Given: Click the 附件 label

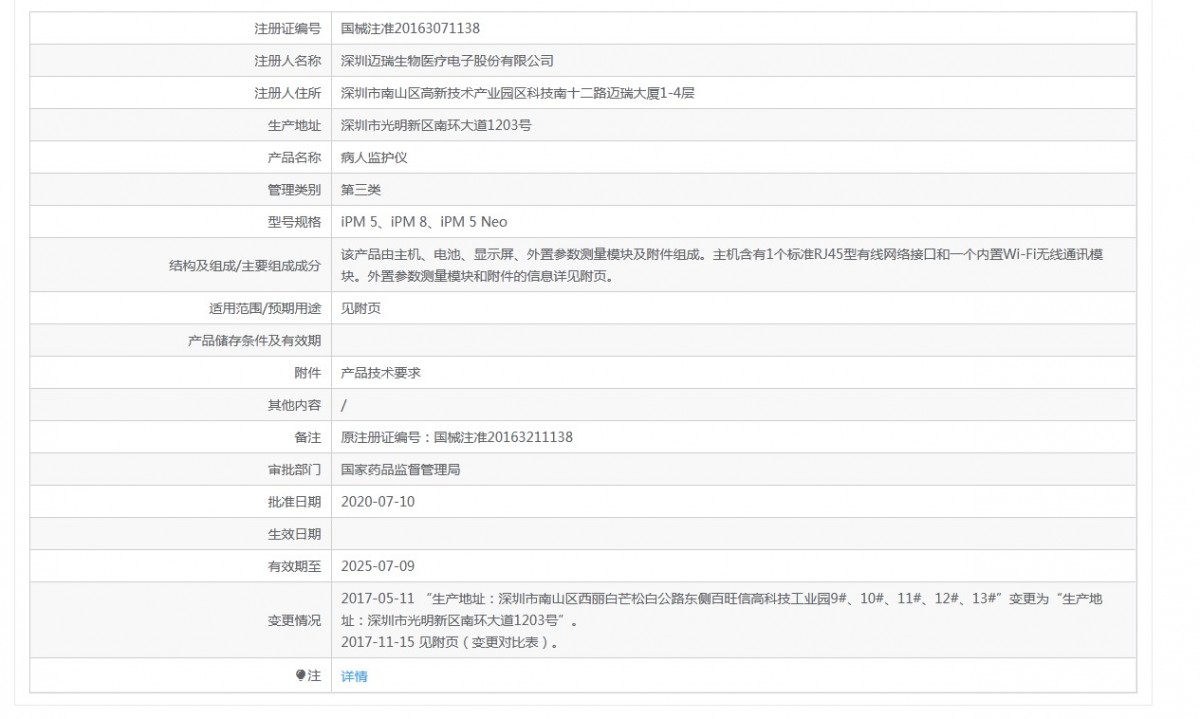Looking at the screenshot, I should click(308, 372).
